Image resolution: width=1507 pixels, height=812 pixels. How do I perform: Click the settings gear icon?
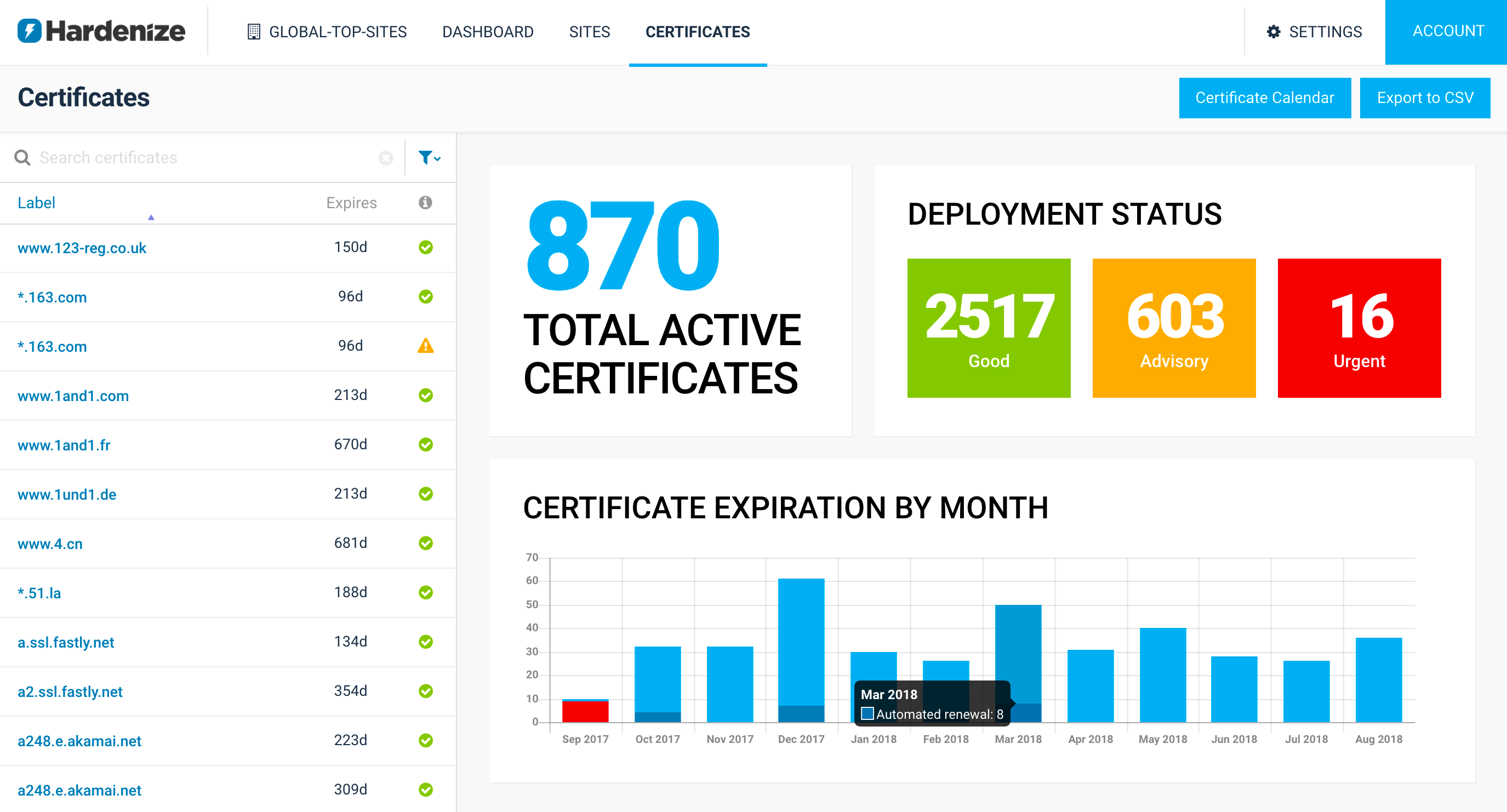(1273, 32)
